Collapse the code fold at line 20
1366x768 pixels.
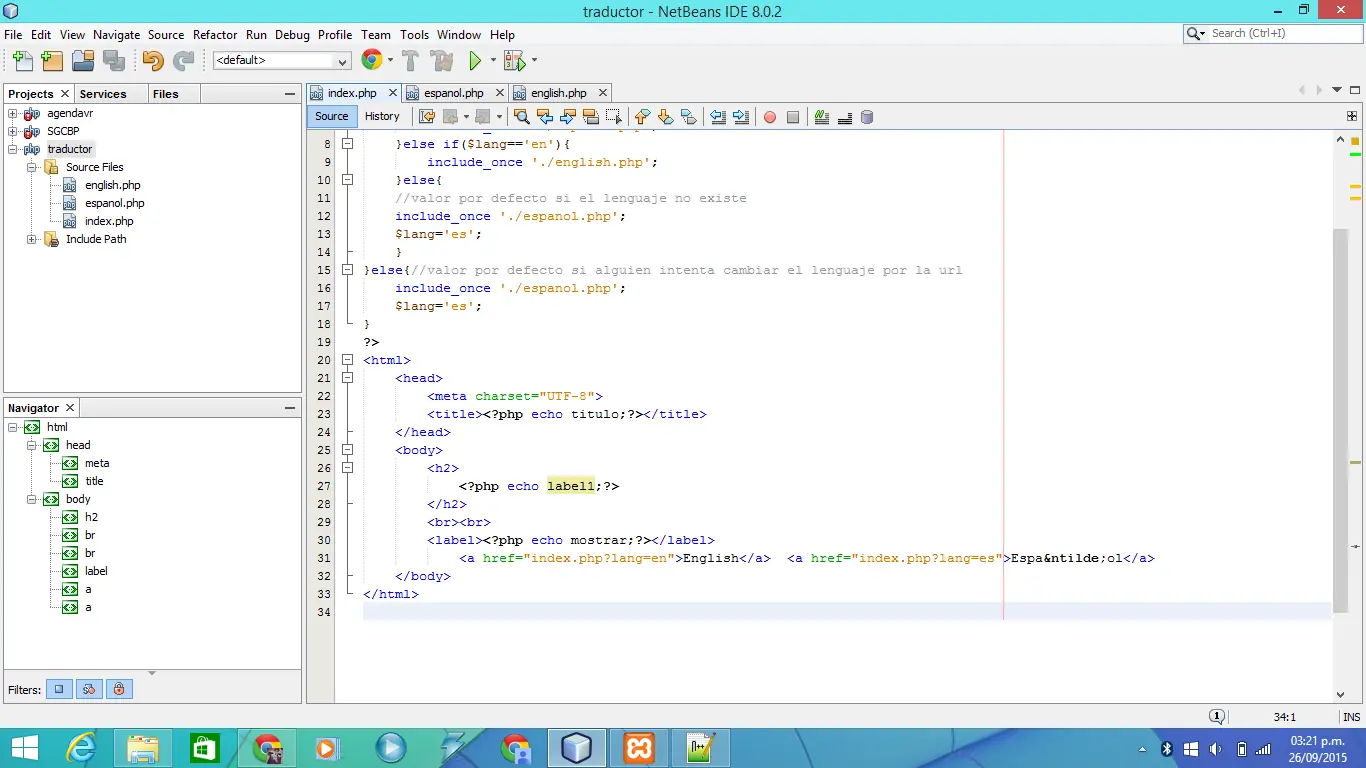tap(348, 360)
